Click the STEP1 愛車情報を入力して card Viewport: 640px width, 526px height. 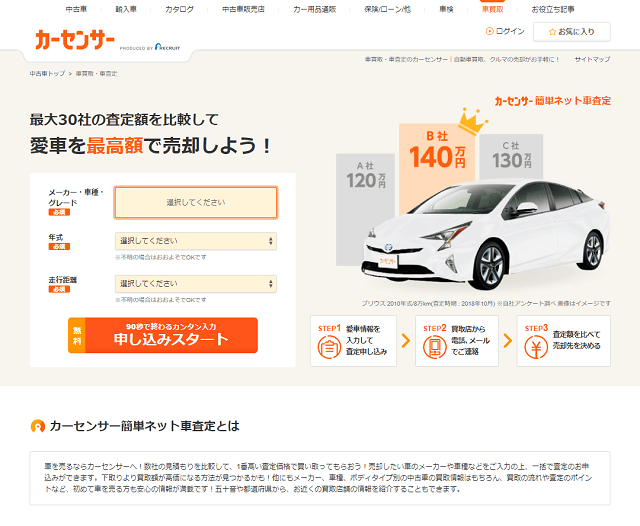click(x=353, y=341)
